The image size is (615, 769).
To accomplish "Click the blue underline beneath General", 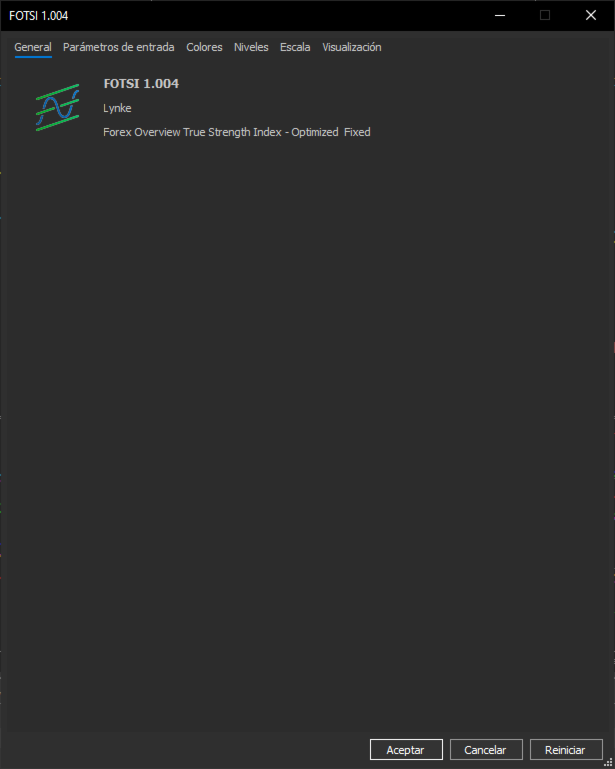I will point(33,57).
